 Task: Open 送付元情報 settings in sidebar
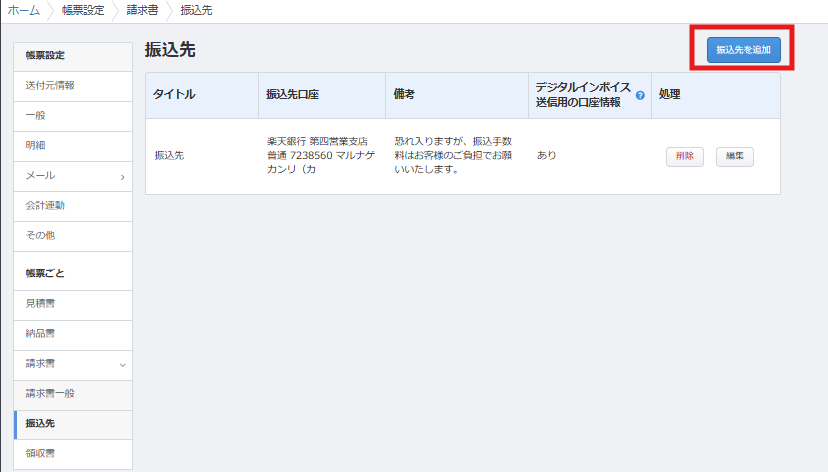pos(50,85)
